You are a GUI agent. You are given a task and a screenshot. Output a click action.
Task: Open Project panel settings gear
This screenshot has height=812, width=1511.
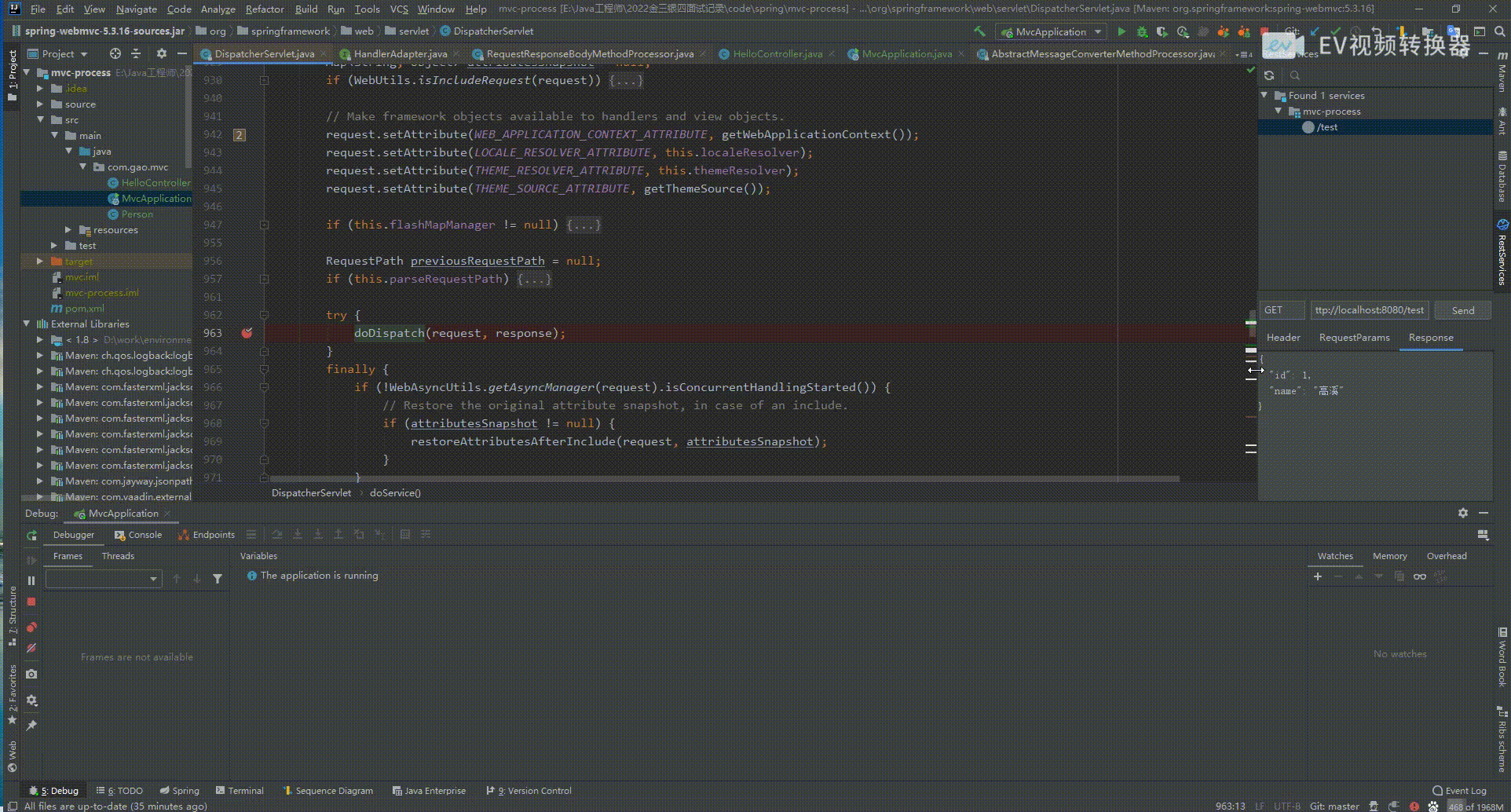[161, 53]
